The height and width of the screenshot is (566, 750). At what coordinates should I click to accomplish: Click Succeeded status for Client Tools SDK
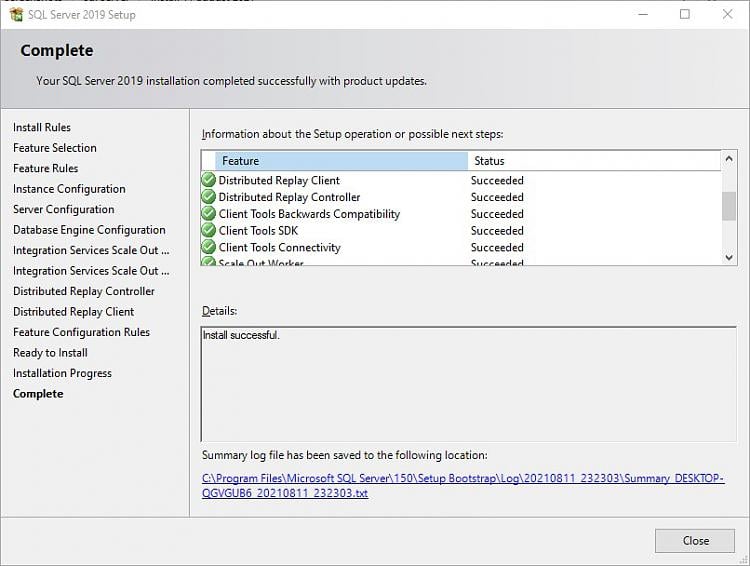pyautogui.click(x=497, y=231)
